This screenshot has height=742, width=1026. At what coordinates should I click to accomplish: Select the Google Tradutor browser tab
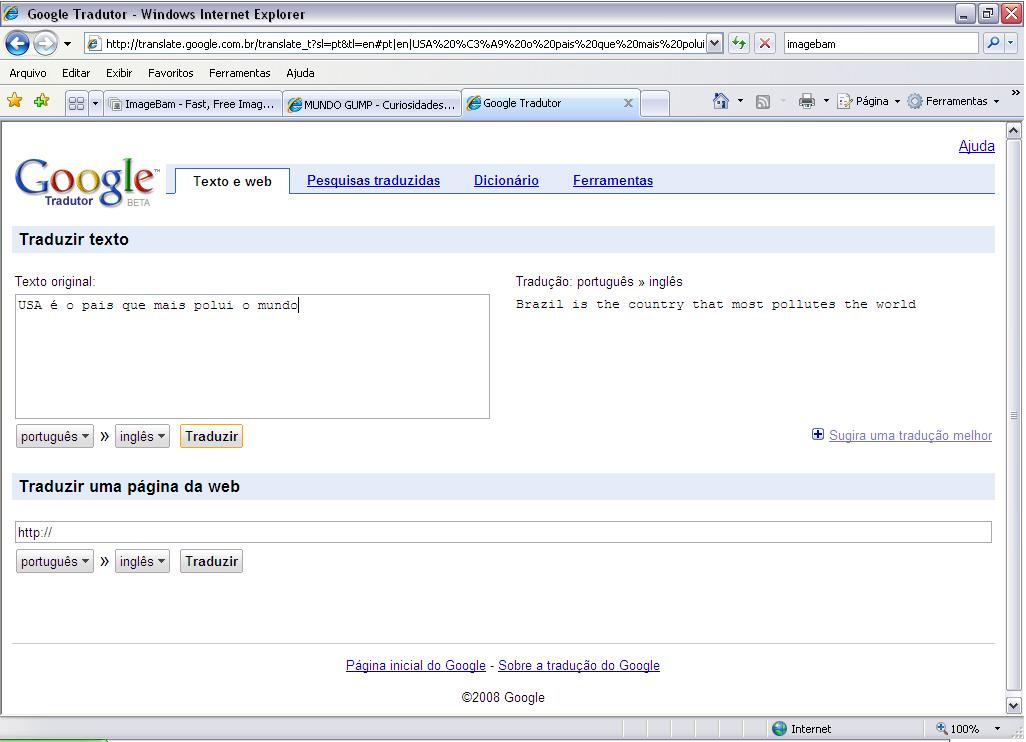point(550,103)
